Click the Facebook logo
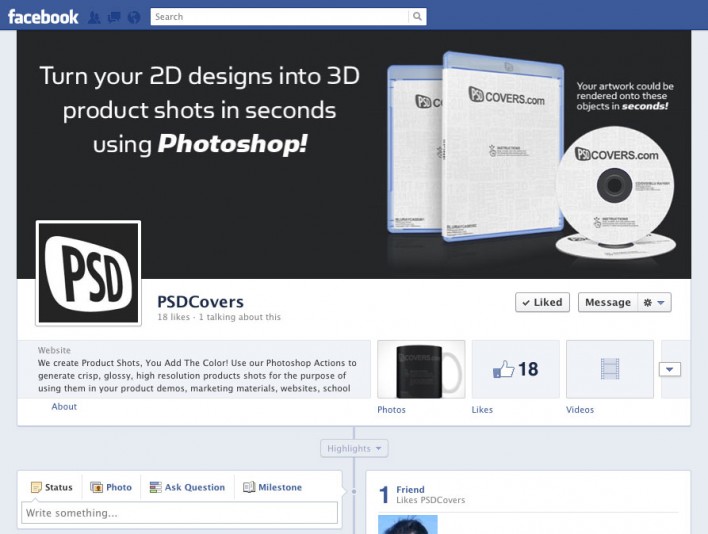 (x=43, y=17)
